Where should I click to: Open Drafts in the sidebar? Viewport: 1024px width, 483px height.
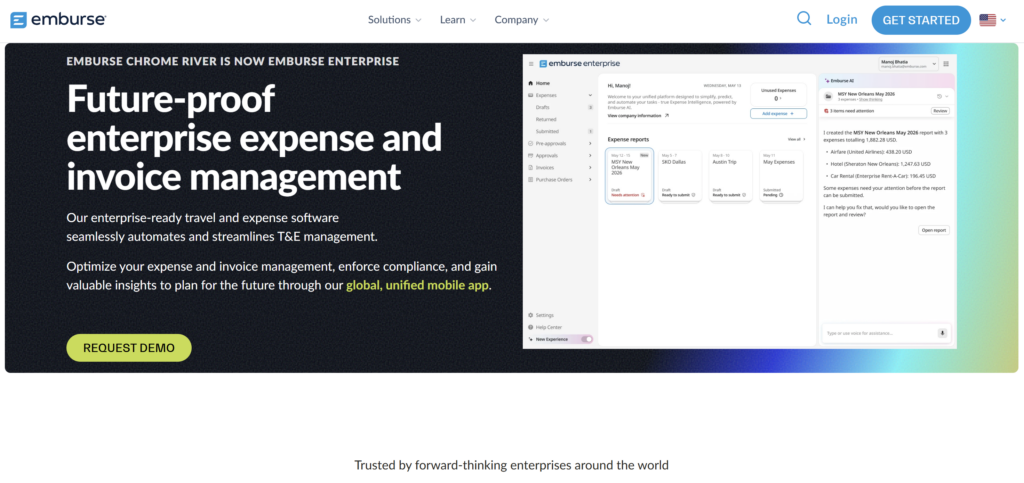pos(543,107)
